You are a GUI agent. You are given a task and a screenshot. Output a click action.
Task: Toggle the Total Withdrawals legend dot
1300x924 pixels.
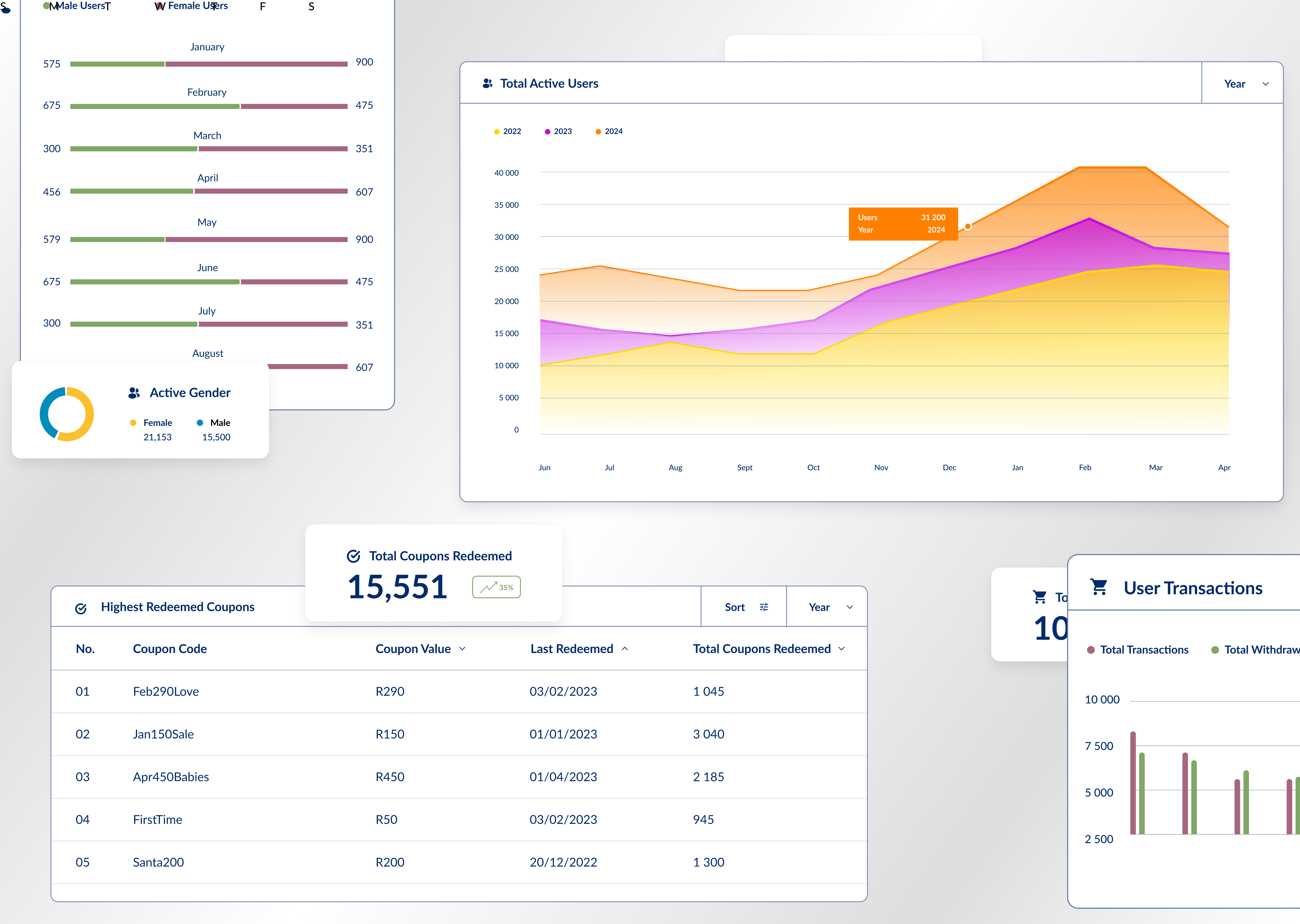tap(1215, 650)
